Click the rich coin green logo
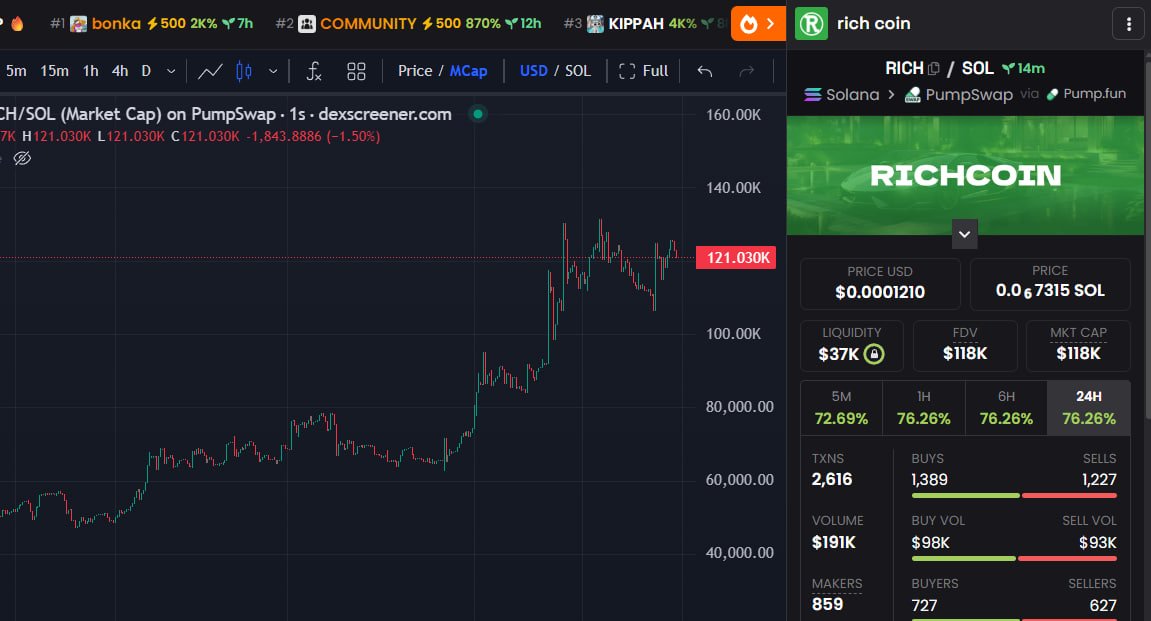The height and width of the screenshot is (621, 1151). click(811, 23)
